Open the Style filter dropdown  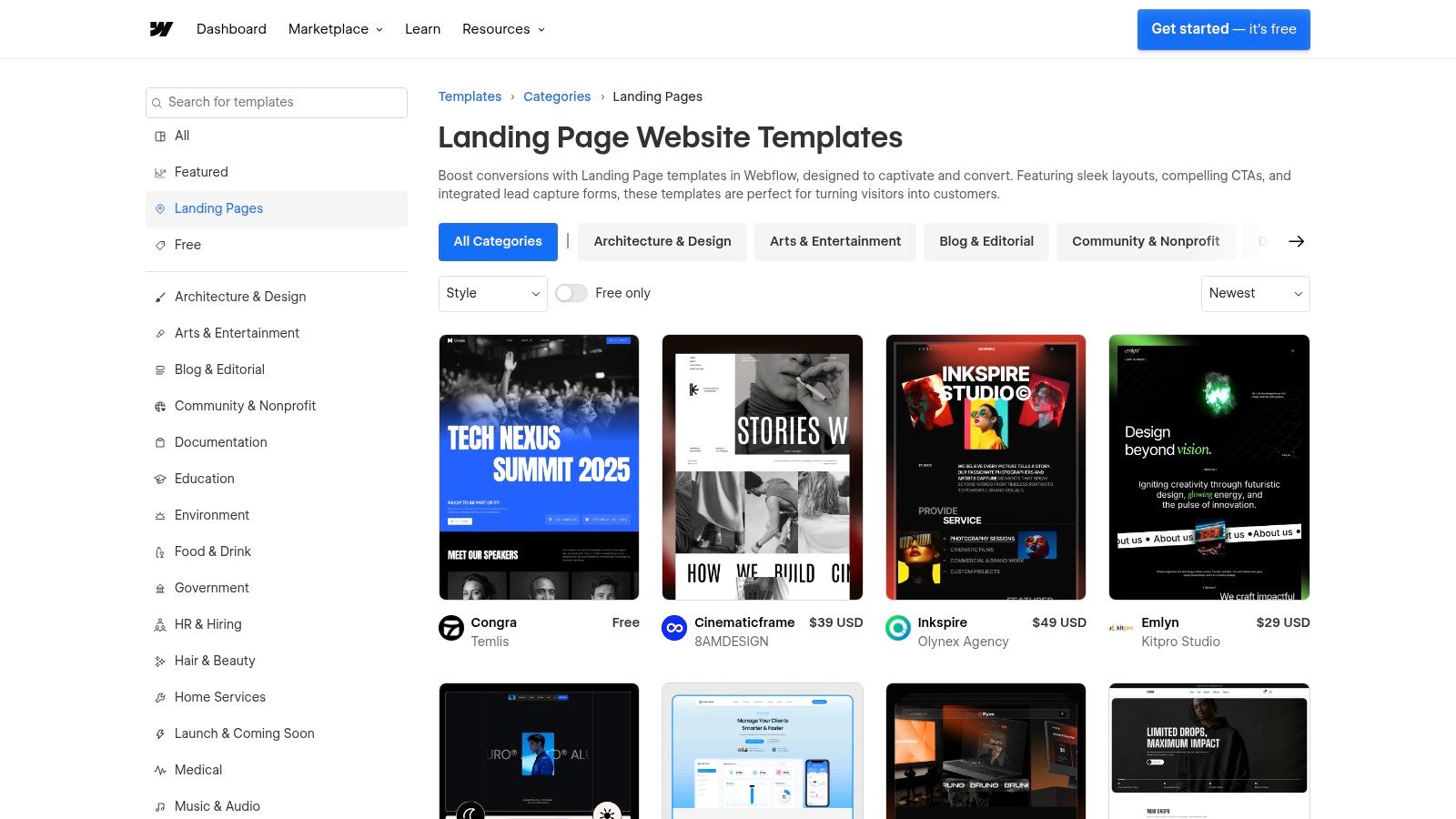492,293
